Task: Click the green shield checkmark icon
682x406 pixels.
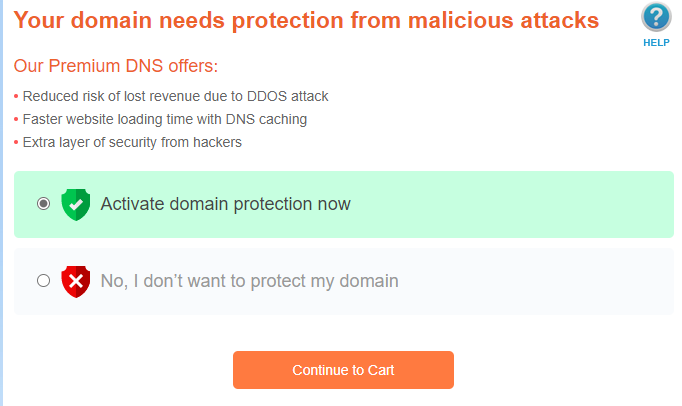Action: 76,204
